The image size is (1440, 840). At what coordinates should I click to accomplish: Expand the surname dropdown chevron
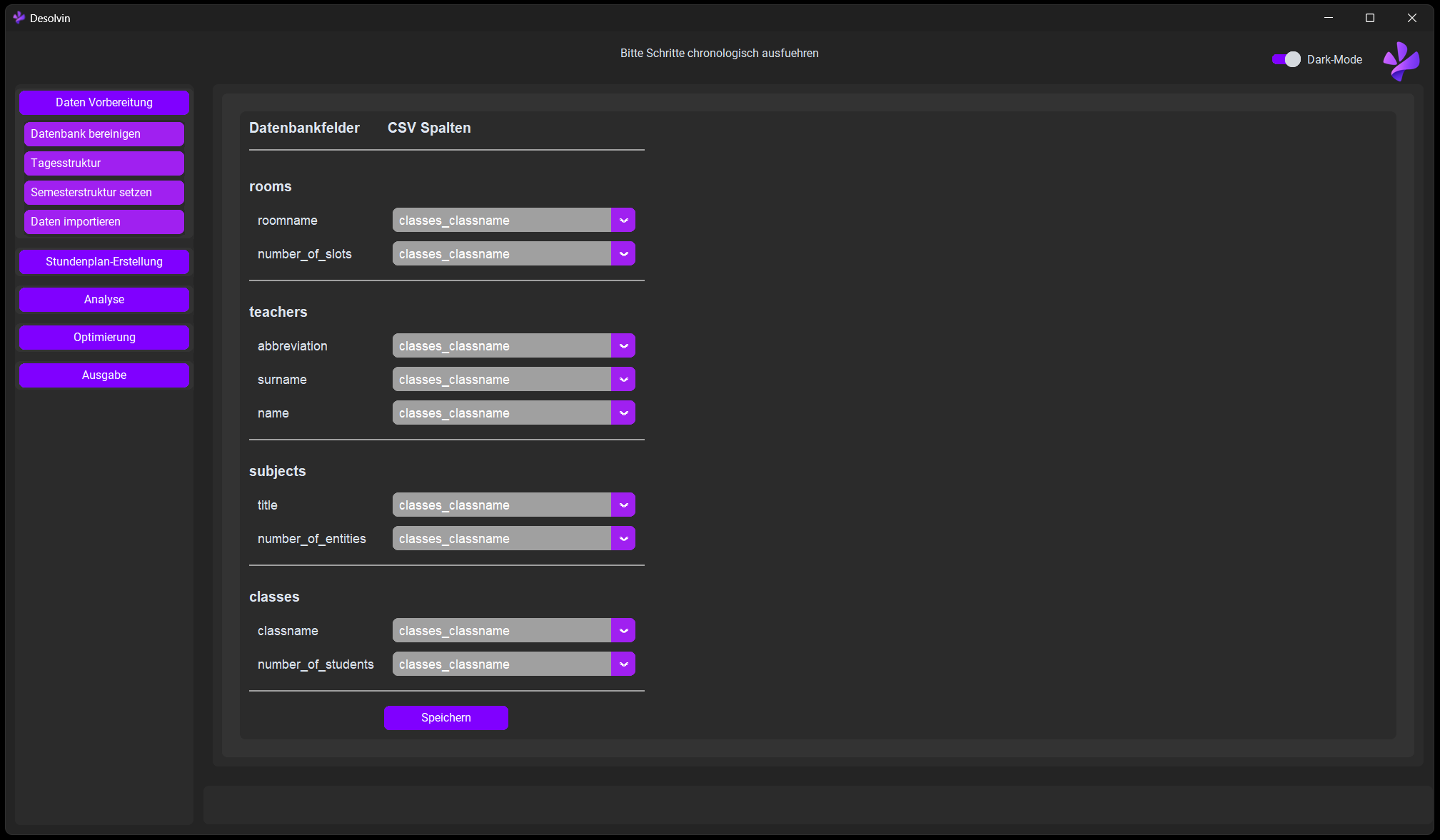[x=623, y=380]
